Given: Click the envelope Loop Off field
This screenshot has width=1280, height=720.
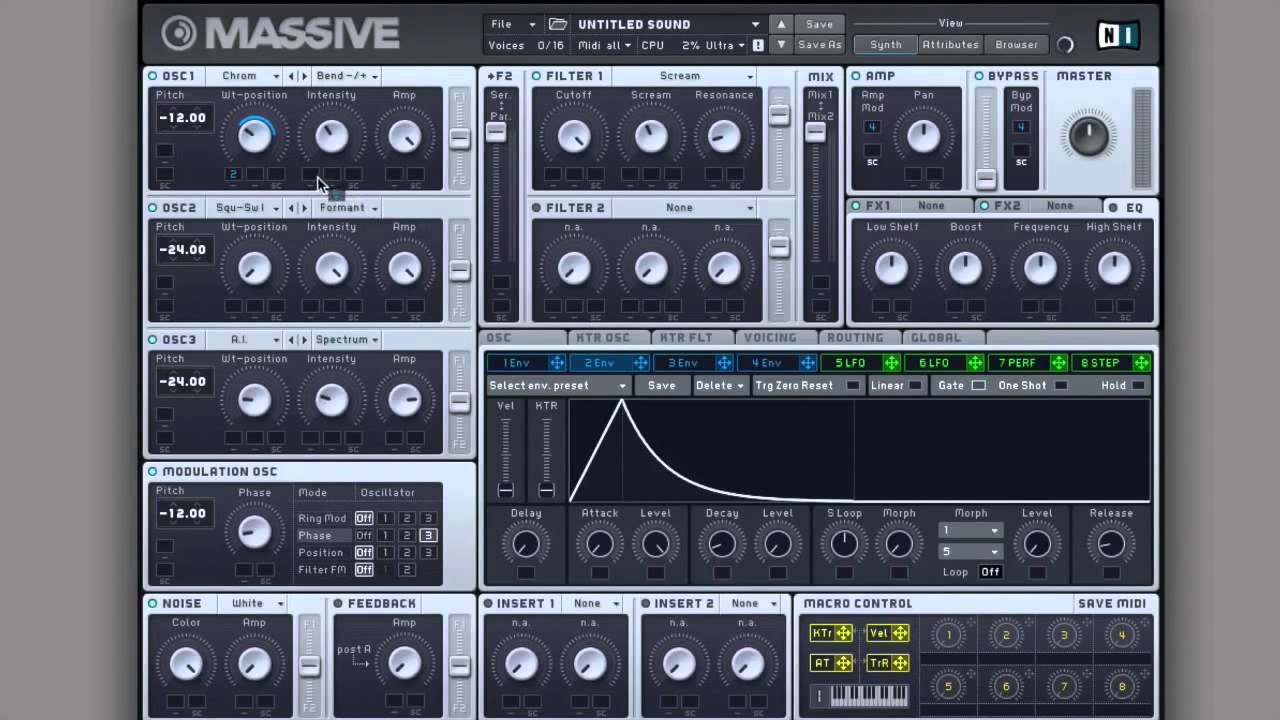Looking at the screenshot, I should [990, 572].
